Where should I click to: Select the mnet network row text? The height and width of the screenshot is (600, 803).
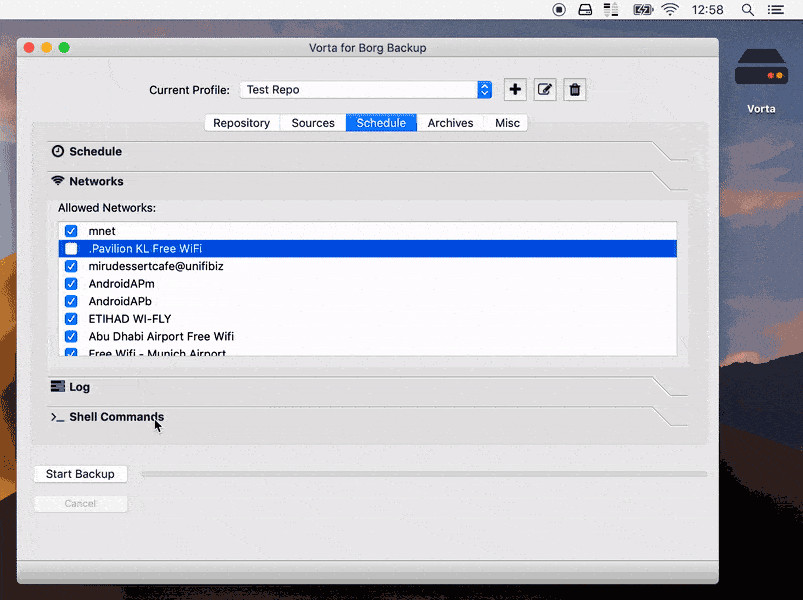(x=102, y=231)
